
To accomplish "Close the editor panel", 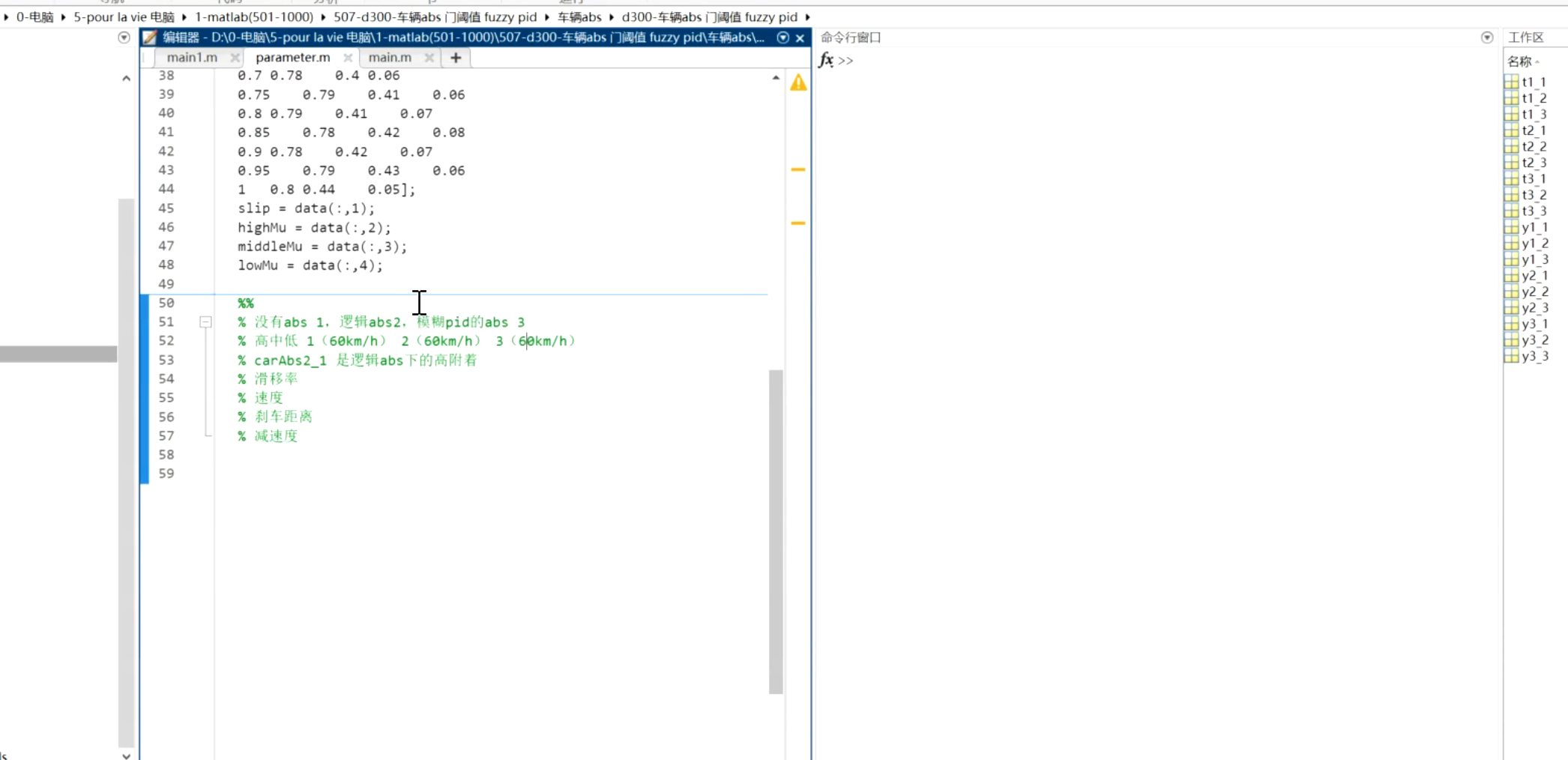I will (x=800, y=37).
